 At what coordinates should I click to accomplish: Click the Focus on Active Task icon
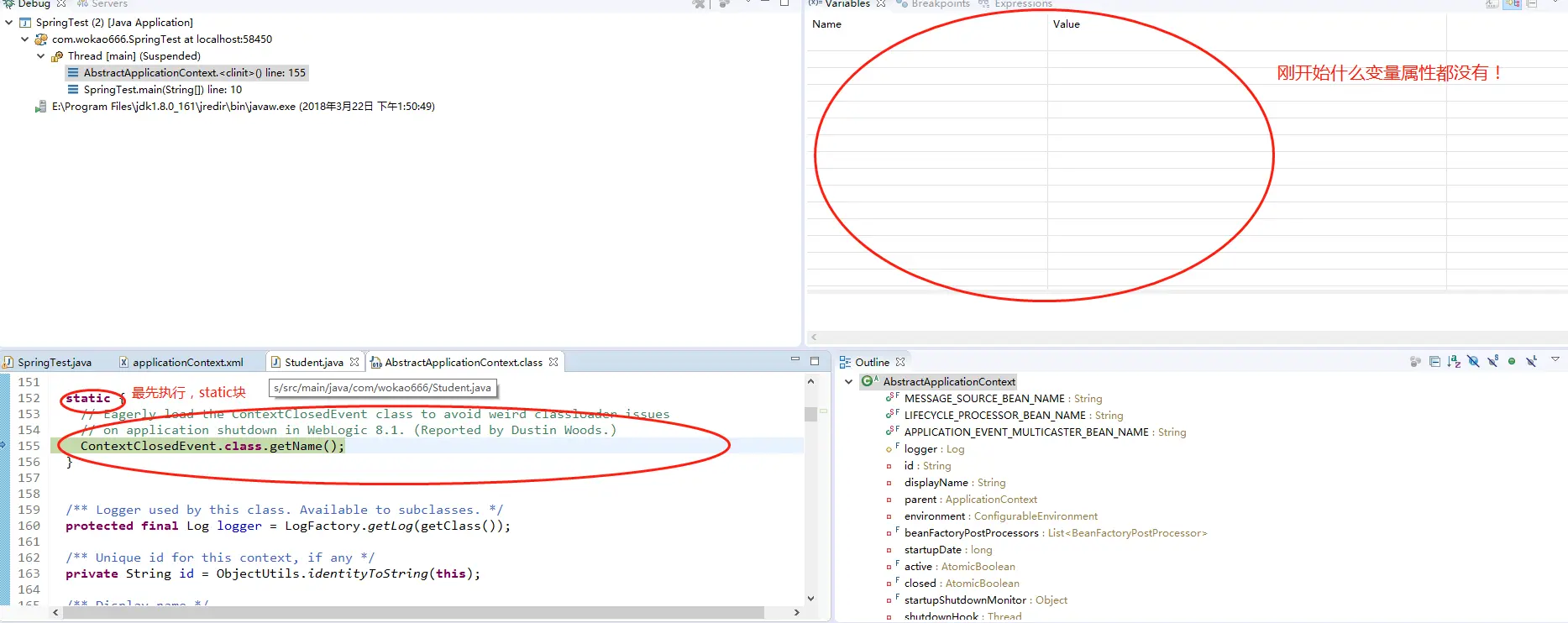coord(1415,361)
